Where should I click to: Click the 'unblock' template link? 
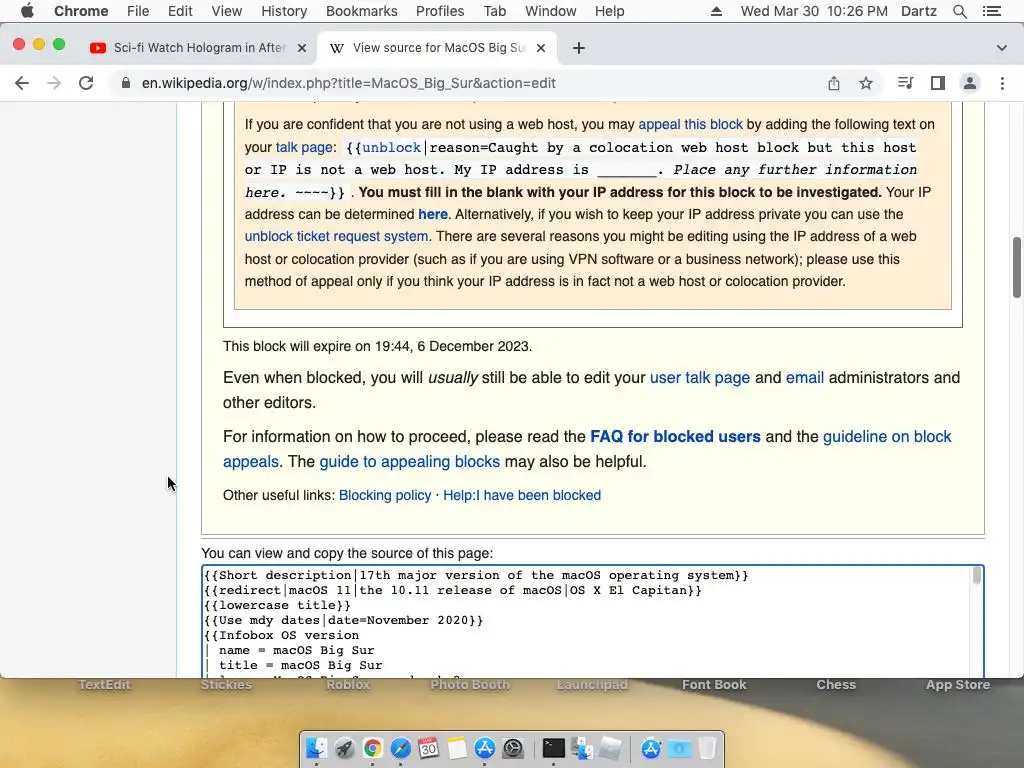(391, 148)
